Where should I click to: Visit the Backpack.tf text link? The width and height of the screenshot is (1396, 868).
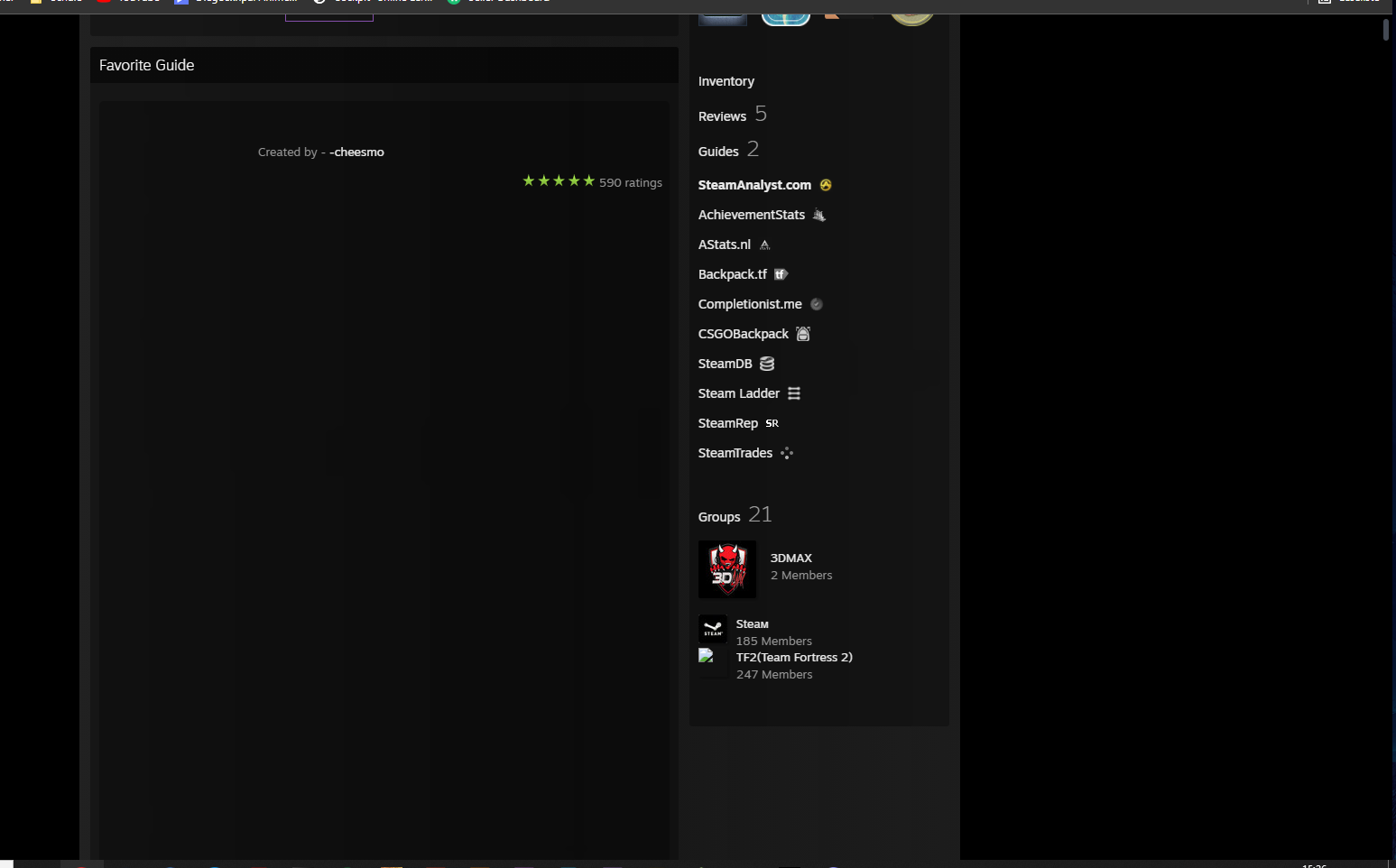coord(733,274)
